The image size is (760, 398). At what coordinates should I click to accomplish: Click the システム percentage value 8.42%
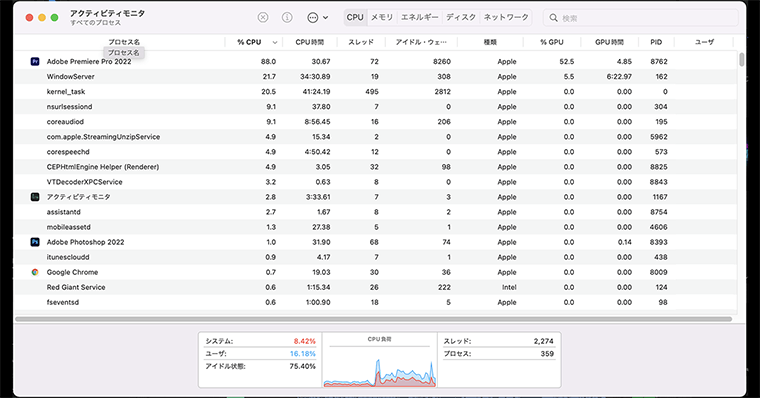coord(304,341)
